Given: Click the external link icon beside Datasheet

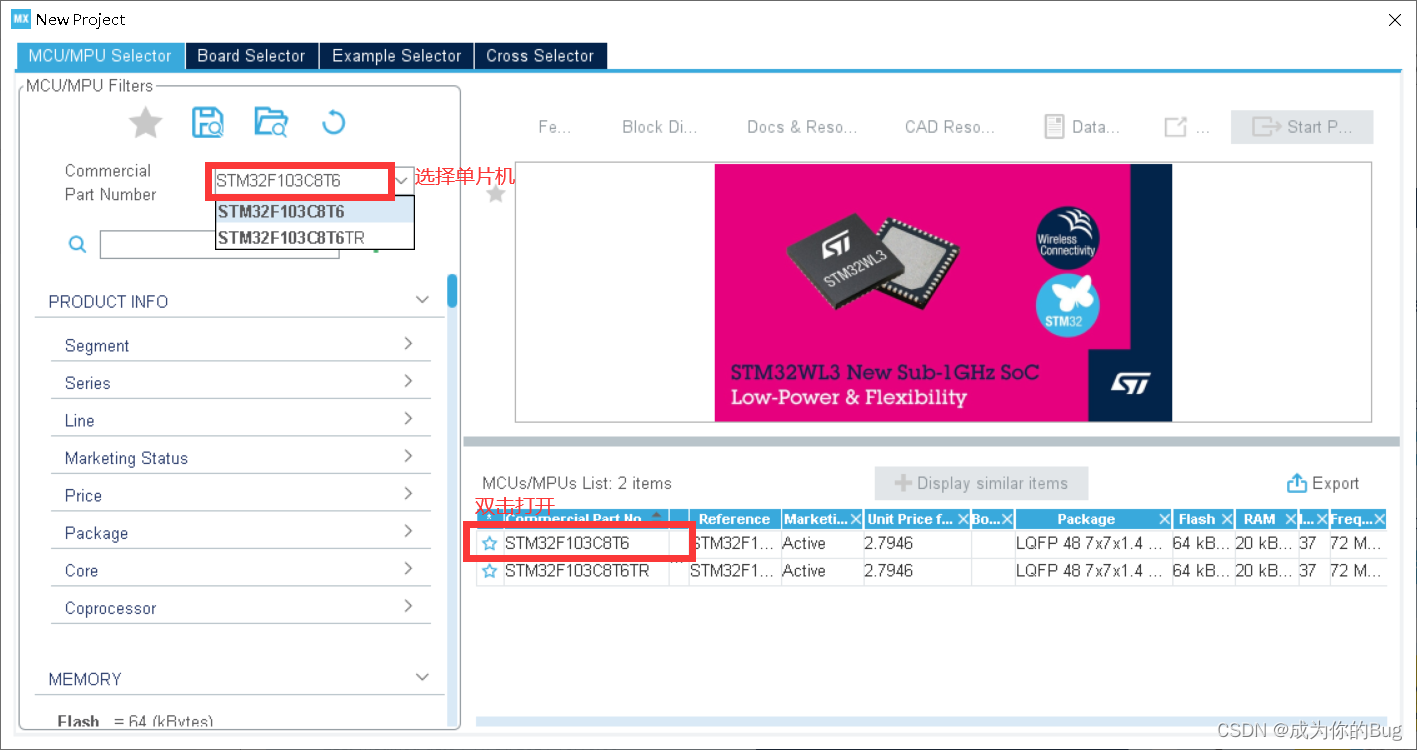Looking at the screenshot, I should 1176,127.
